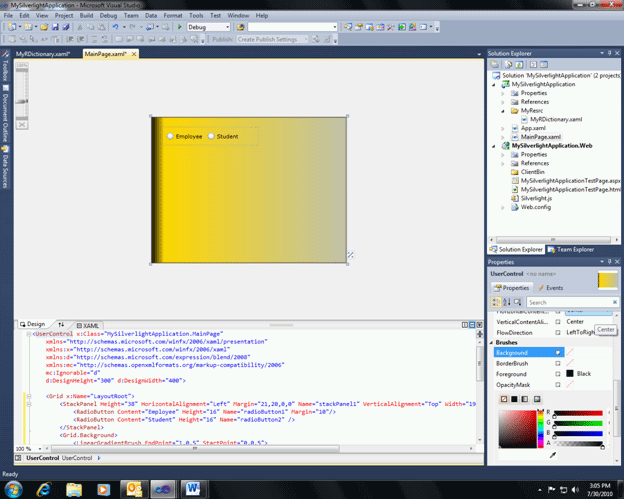
Task: Select the gradient brush icon
Action: [x=525, y=399]
